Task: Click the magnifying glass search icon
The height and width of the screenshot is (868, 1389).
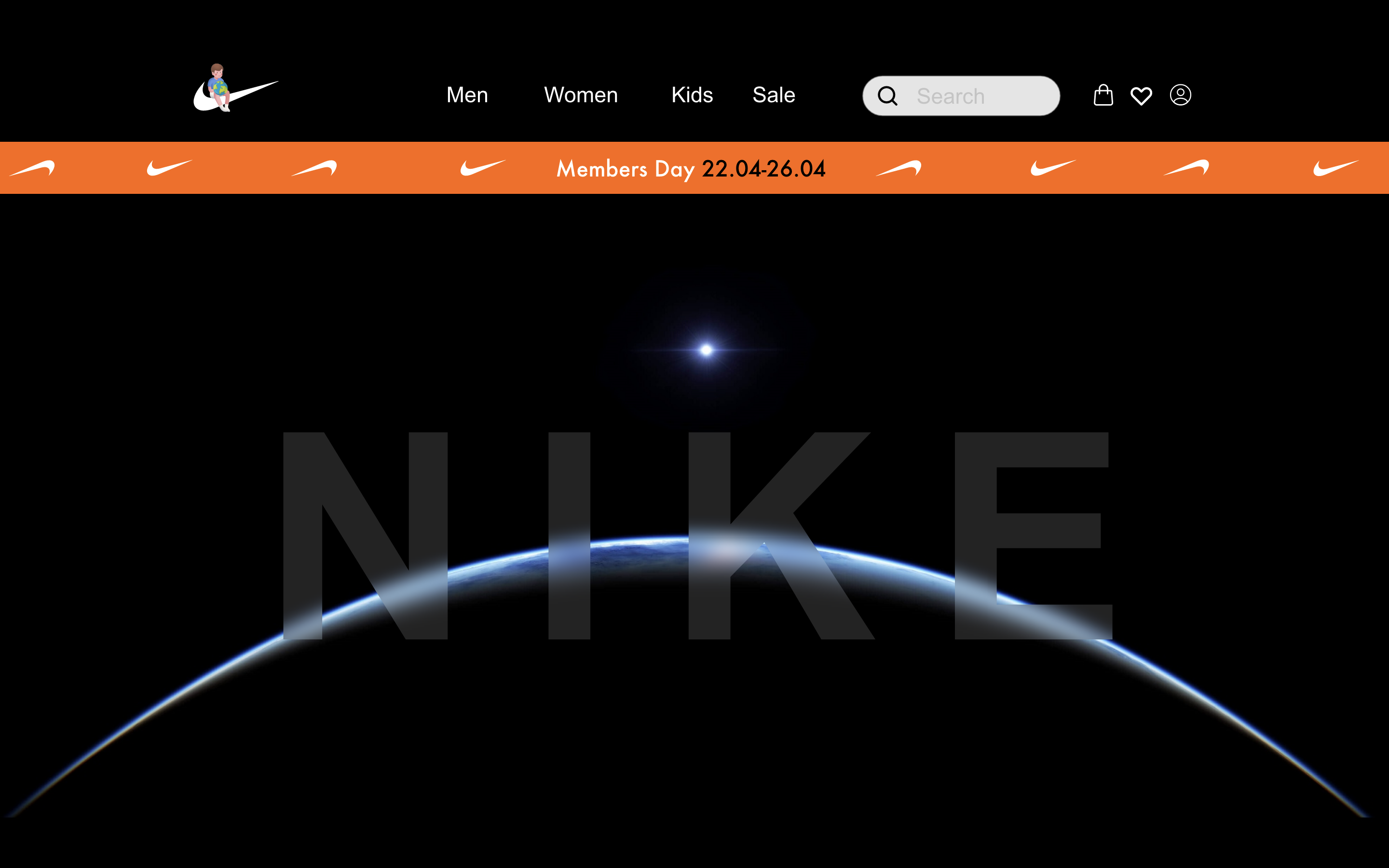Action: coord(887,96)
